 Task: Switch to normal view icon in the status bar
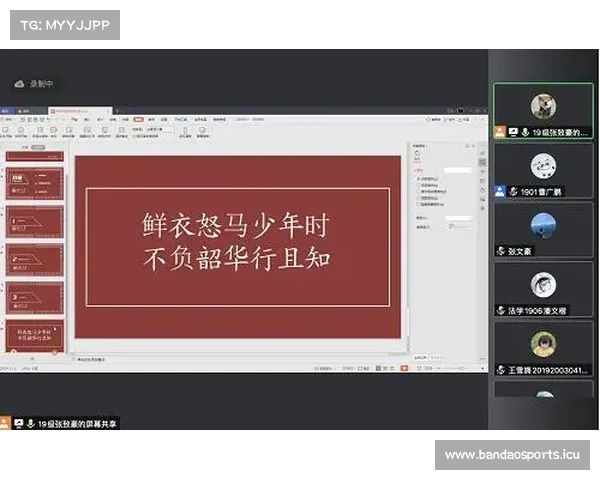pos(378,368)
